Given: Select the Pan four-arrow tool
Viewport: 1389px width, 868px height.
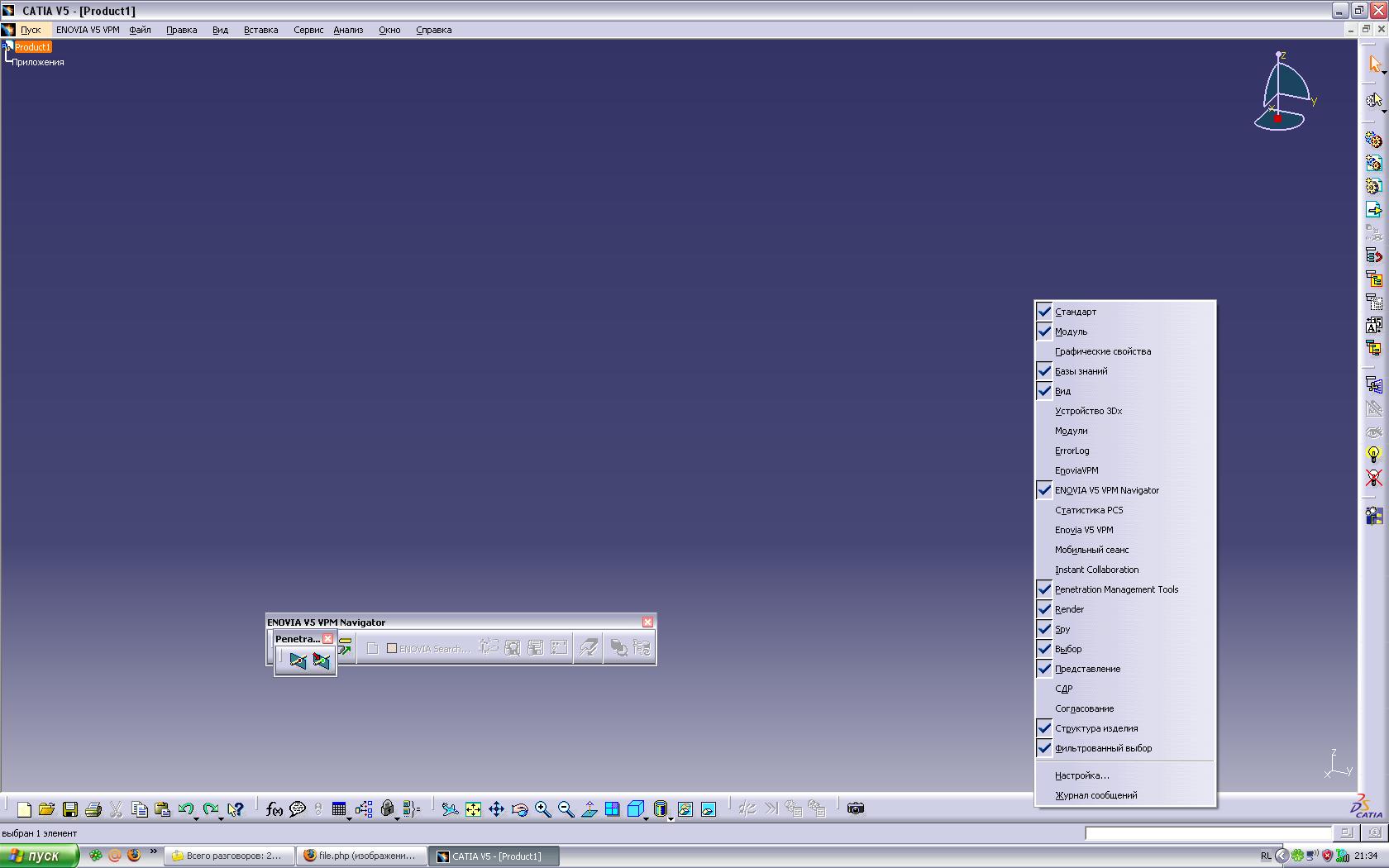Looking at the screenshot, I should coord(496,809).
